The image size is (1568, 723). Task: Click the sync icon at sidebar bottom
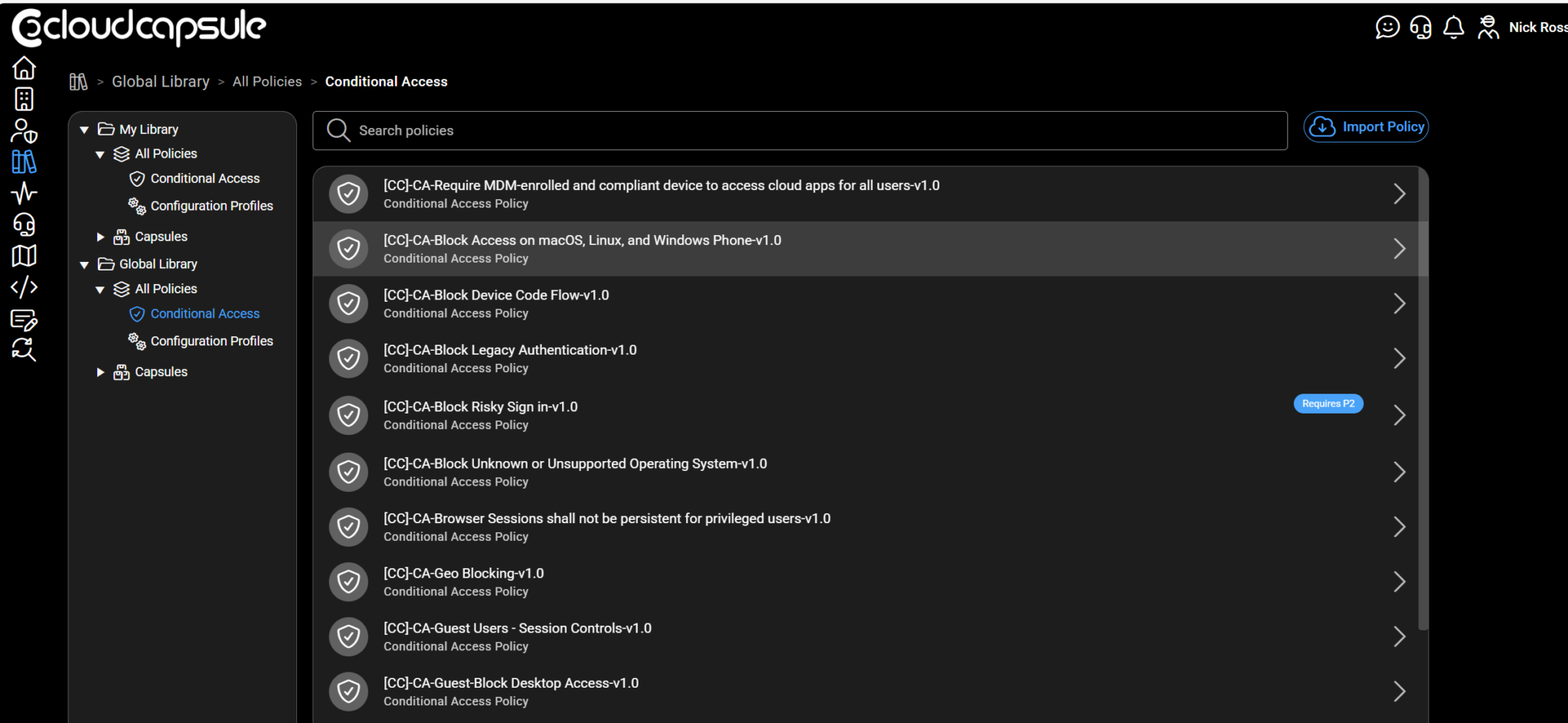click(x=24, y=351)
